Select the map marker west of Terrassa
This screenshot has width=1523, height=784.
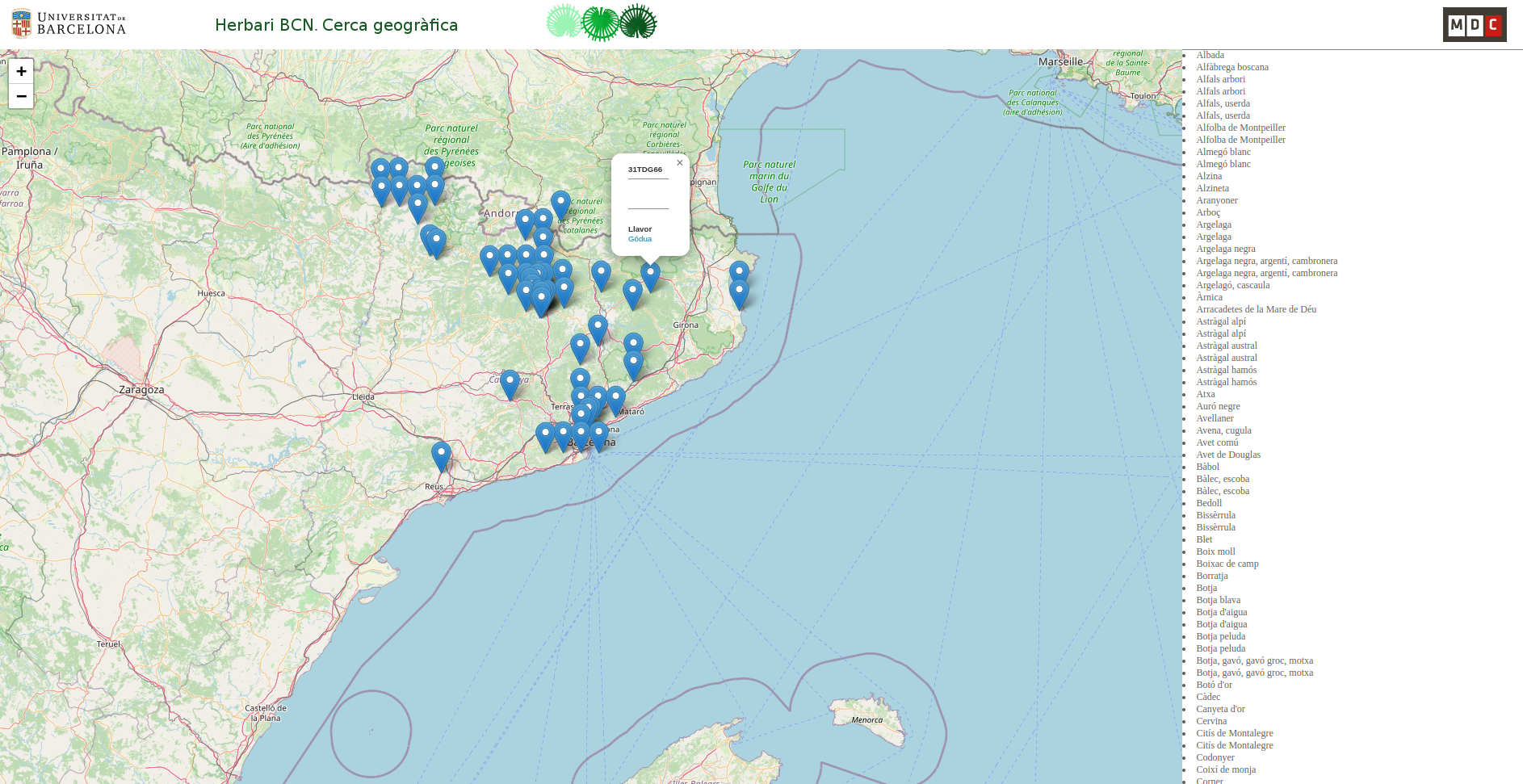point(510,384)
